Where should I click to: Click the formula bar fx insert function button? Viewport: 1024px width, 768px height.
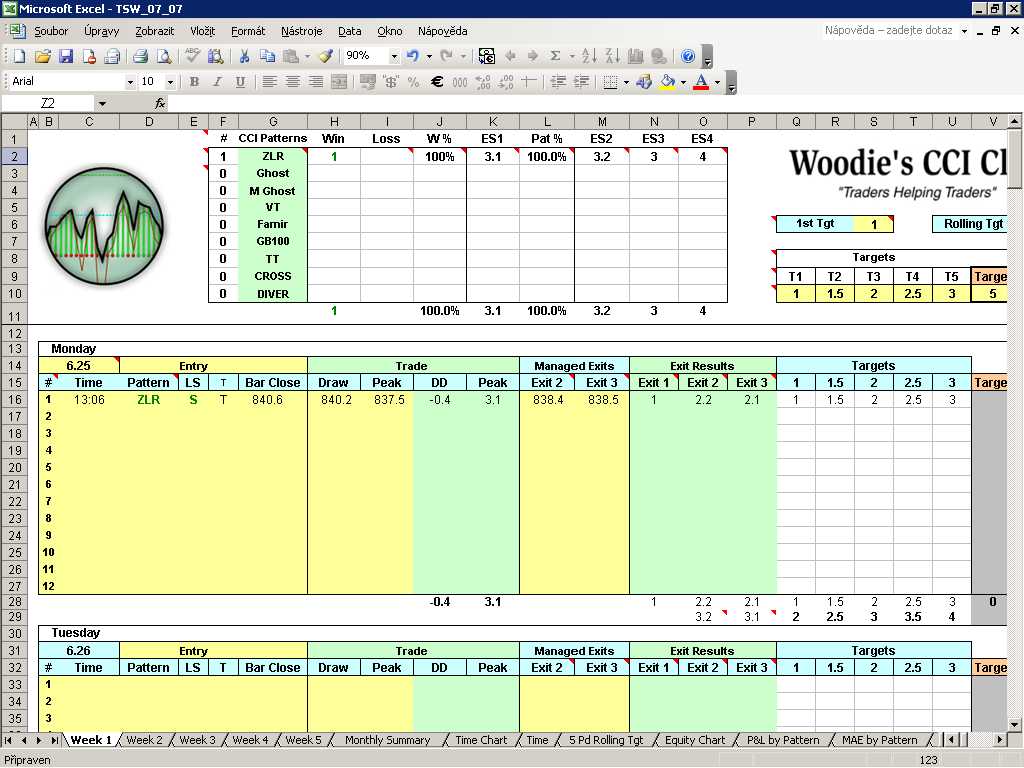point(159,104)
